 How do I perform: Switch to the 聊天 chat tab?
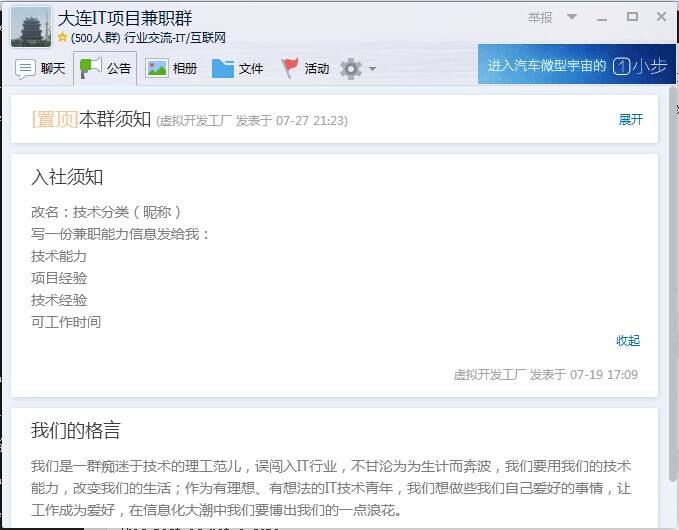(40, 68)
